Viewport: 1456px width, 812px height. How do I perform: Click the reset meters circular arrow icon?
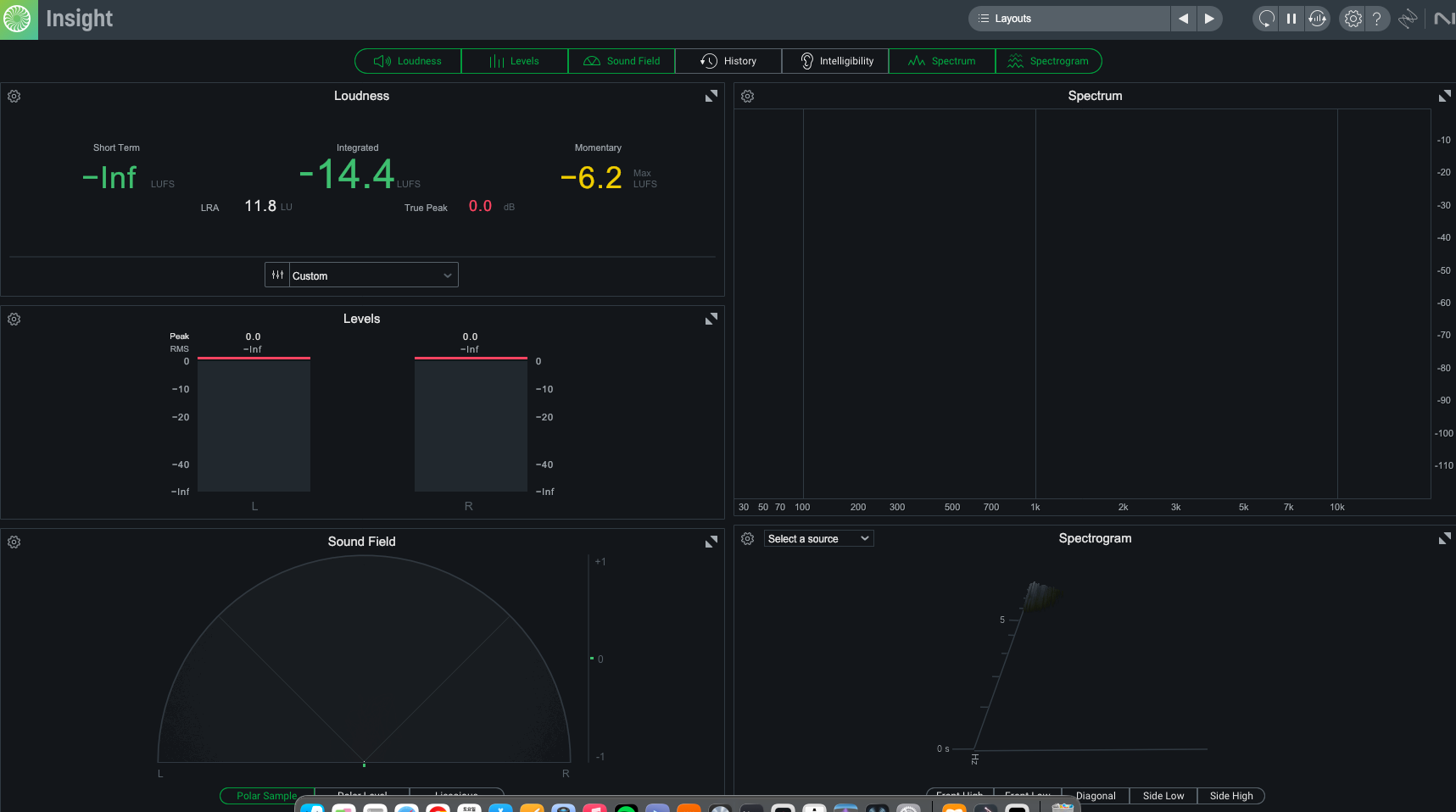tap(1266, 19)
